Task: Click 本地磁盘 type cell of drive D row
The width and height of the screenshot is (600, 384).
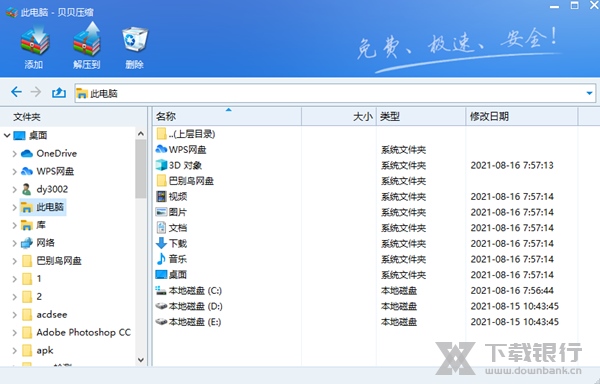Action: (x=399, y=306)
